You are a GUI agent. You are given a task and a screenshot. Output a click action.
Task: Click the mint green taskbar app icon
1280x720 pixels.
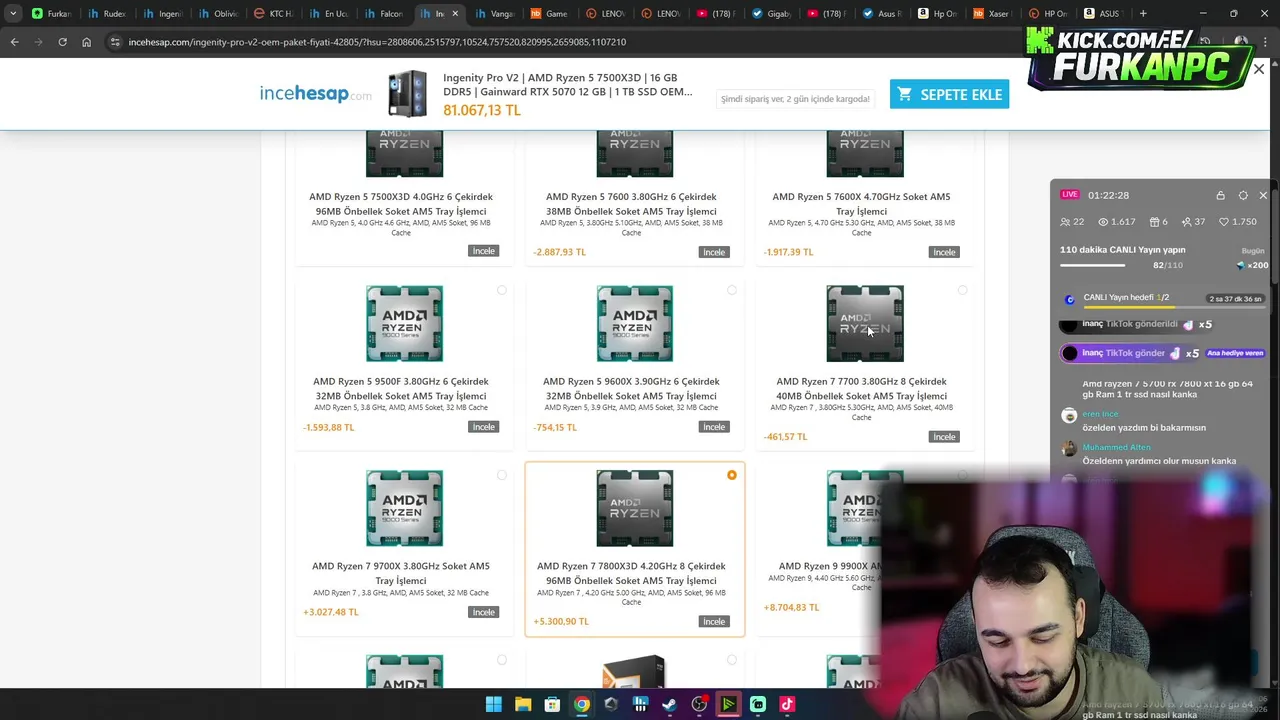758,704
